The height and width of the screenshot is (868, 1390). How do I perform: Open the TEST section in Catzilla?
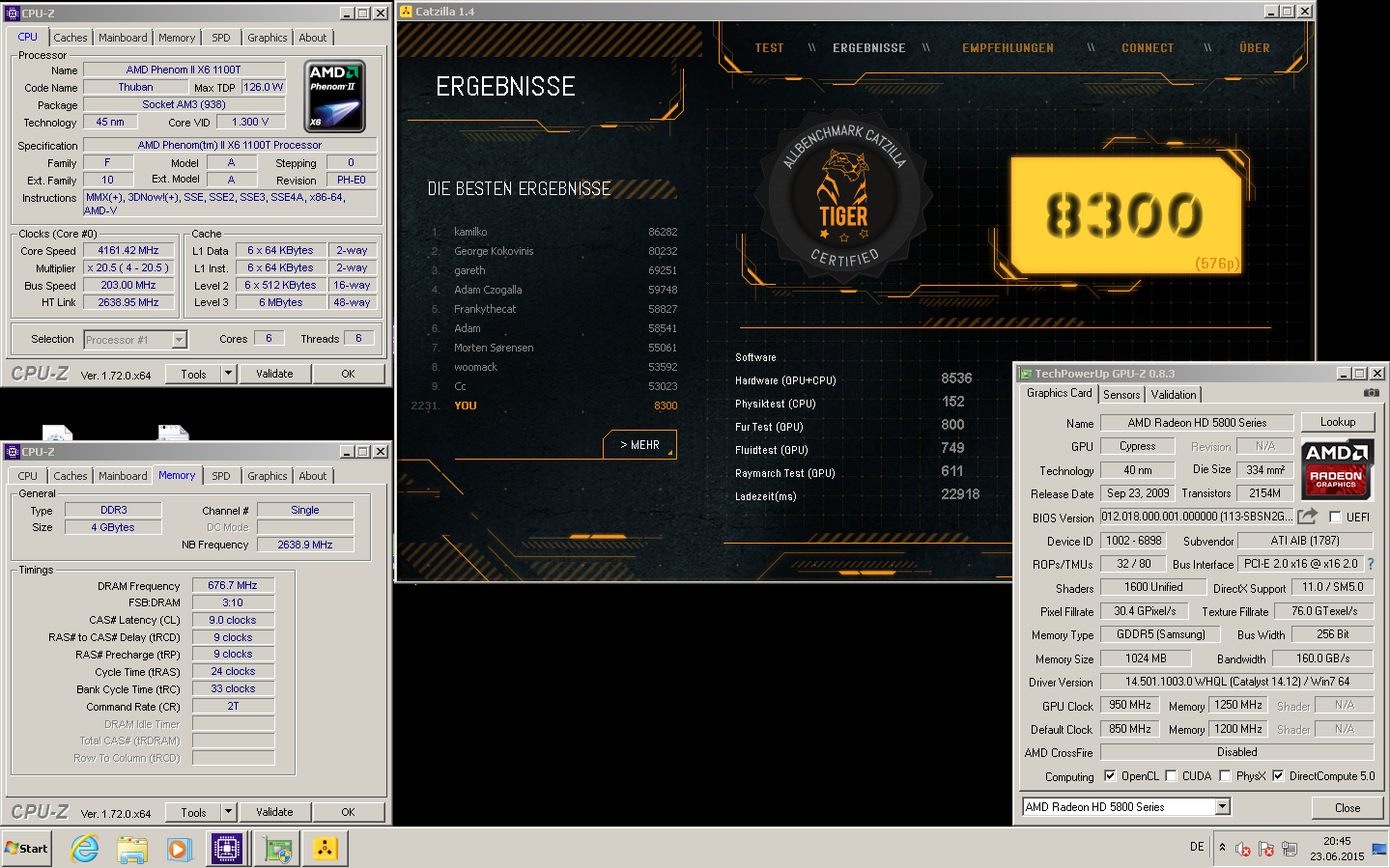tap(770, 48)
